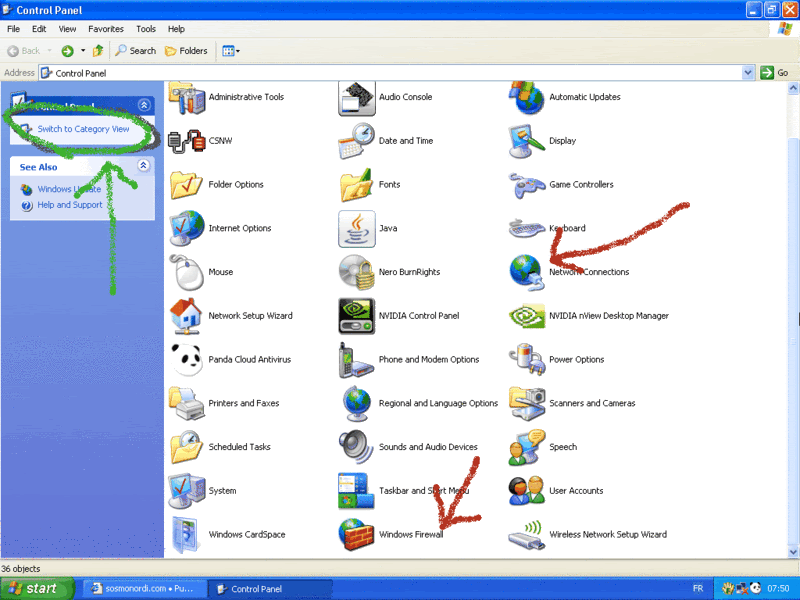800x600 pixels.
Task: Click the scroll-up arrow of the icon list
Action: click(793, 88)
